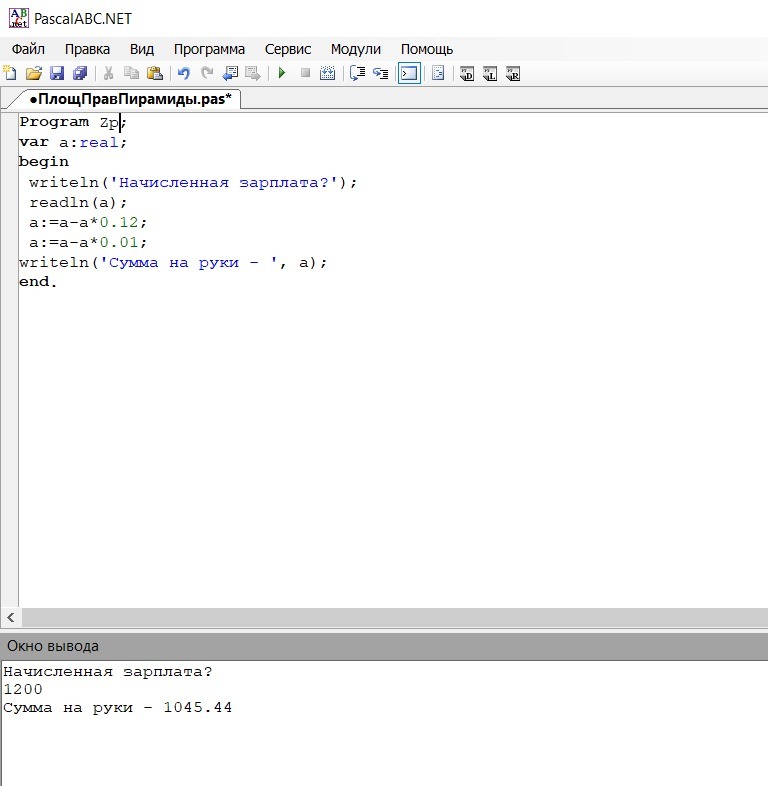Click the Save All icon
768x786 pixels.
[80, 73]
